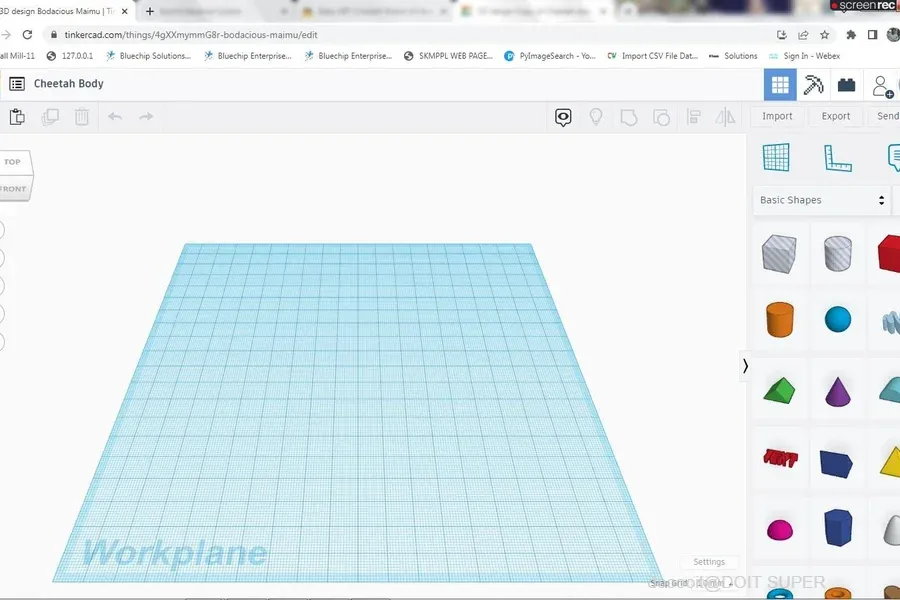Click the Delete trash icon

click(82, 117)
